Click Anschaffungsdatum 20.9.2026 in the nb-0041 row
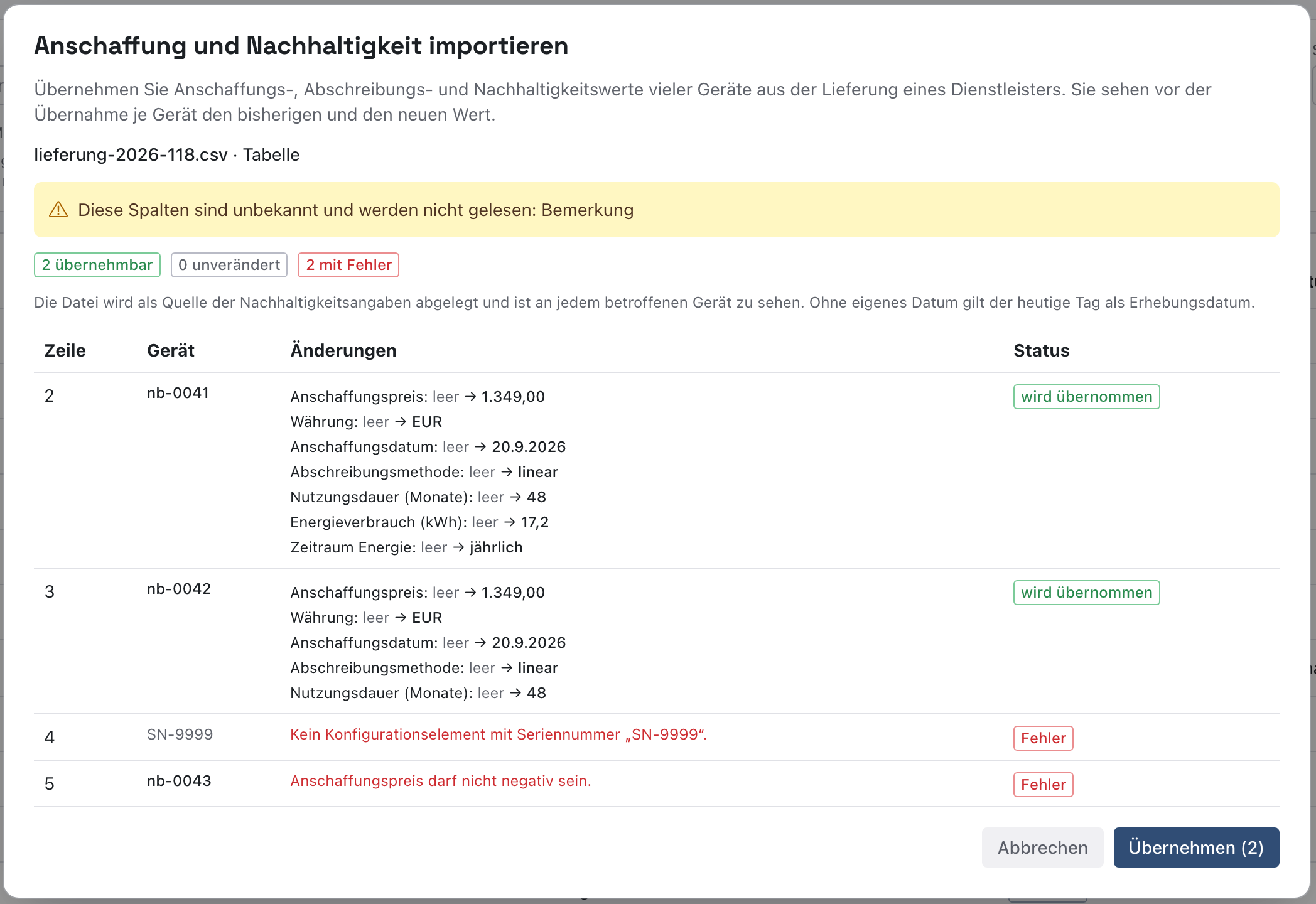Viewport: 1316px width, 904px height. coord(428,447)
